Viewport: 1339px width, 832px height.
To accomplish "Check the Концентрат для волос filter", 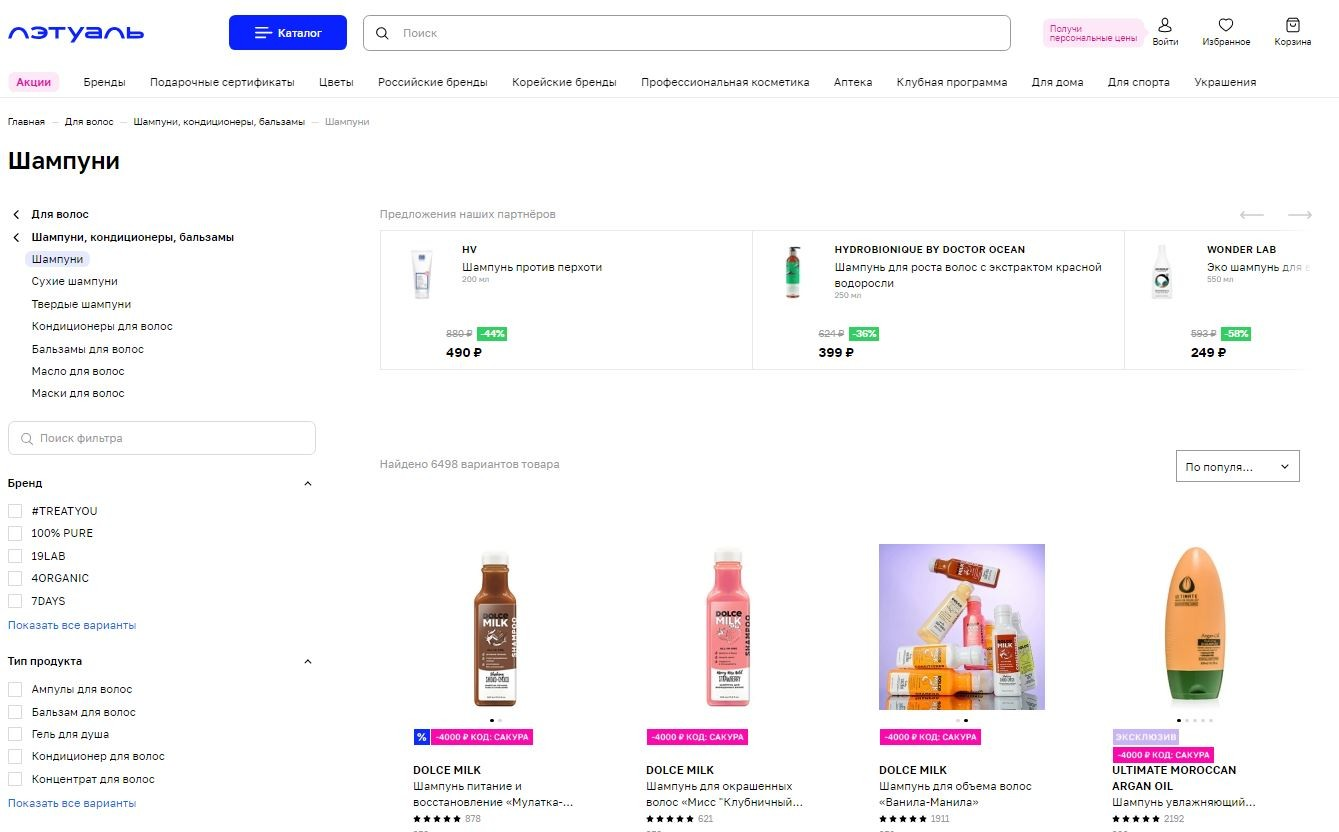I will pos(15,779).
